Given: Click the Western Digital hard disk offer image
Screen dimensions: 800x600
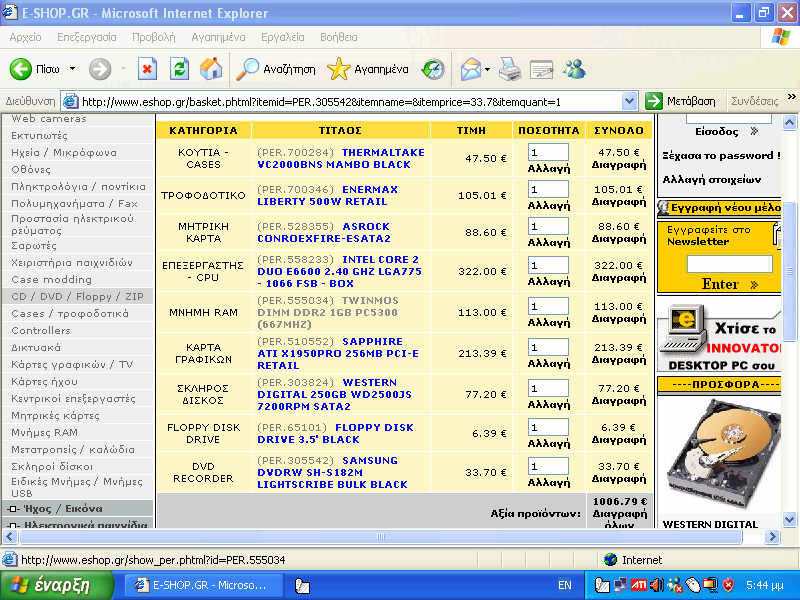Looking at the screenshot, I should 721,454.
